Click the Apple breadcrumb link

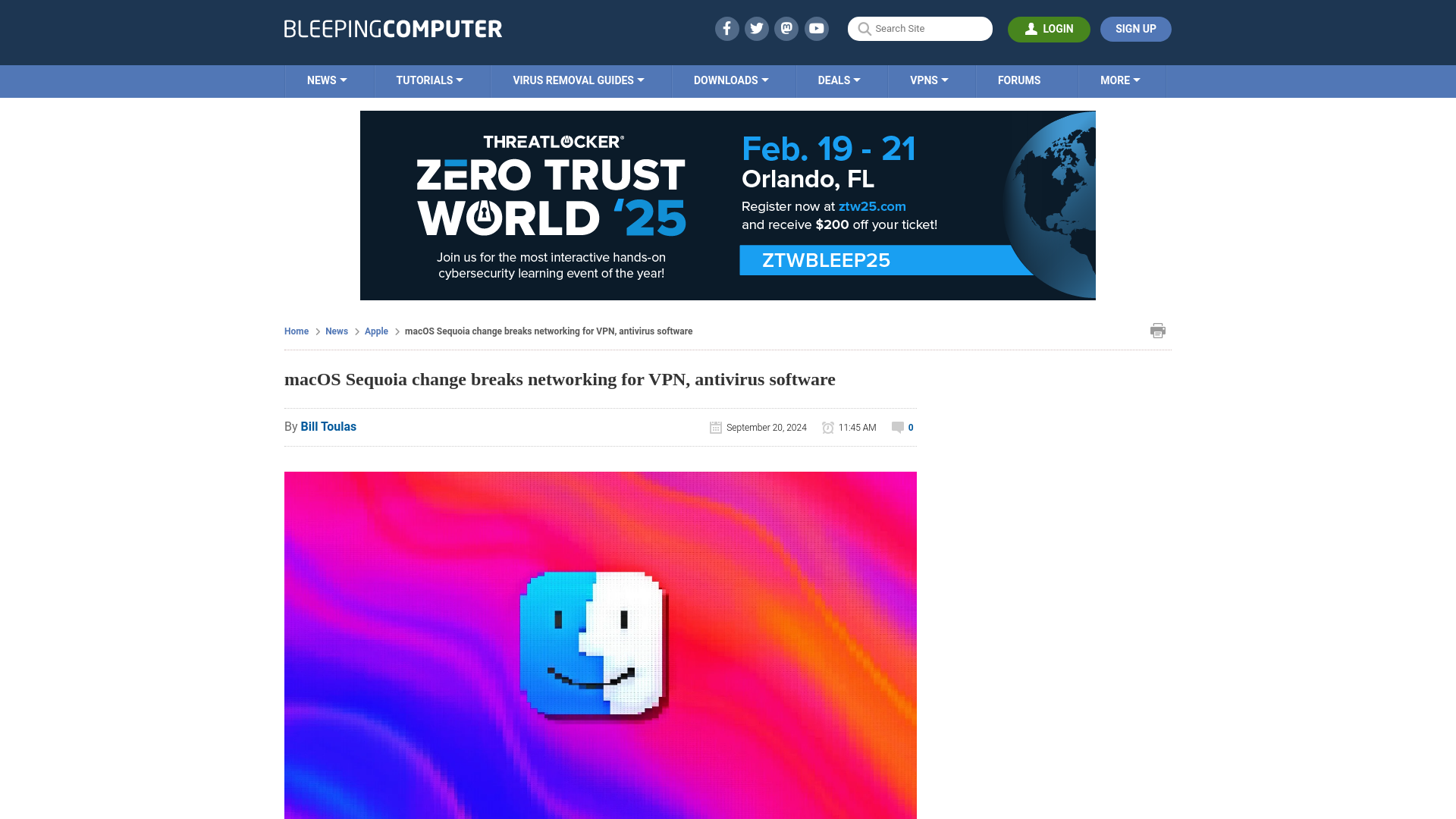coord(376,331)
